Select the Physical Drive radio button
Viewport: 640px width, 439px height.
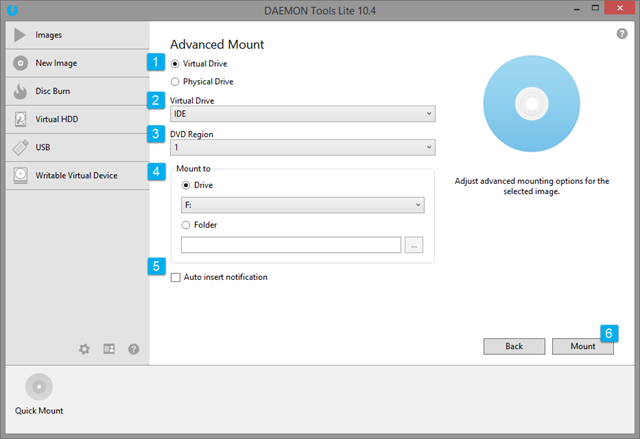click(x=175, y=82)
